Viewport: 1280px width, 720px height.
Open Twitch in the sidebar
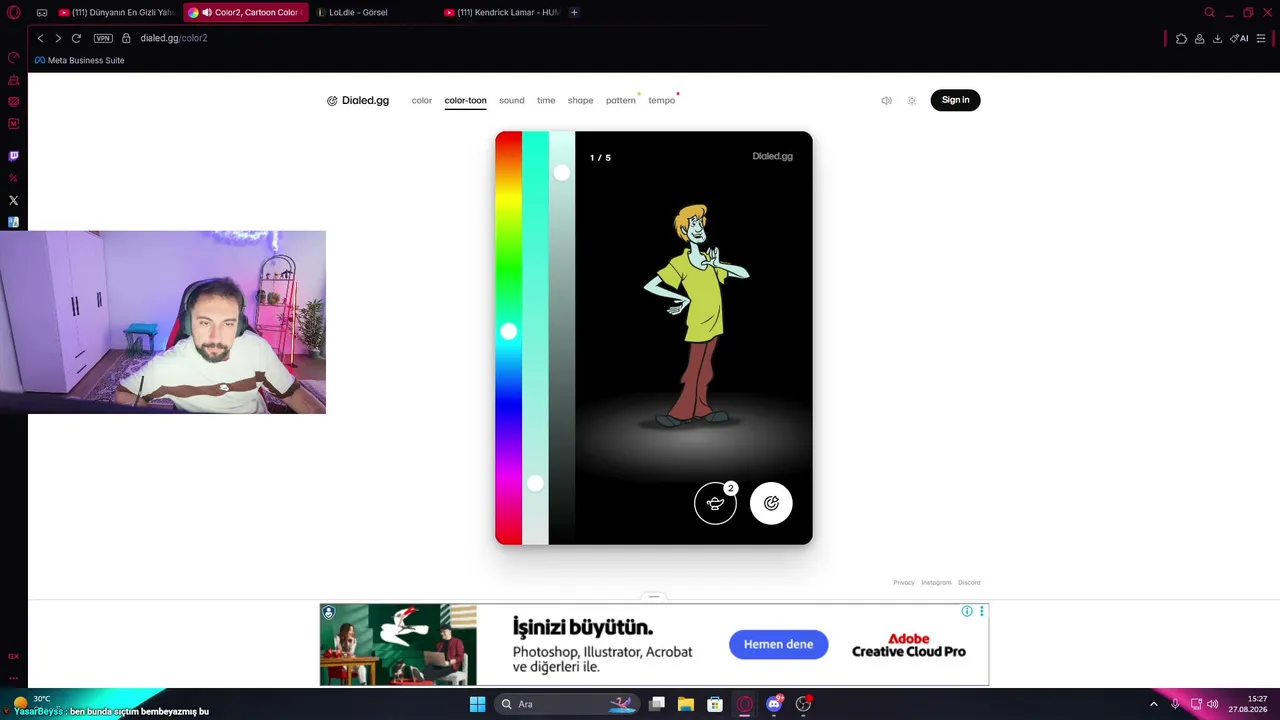(x=13, y=156)
